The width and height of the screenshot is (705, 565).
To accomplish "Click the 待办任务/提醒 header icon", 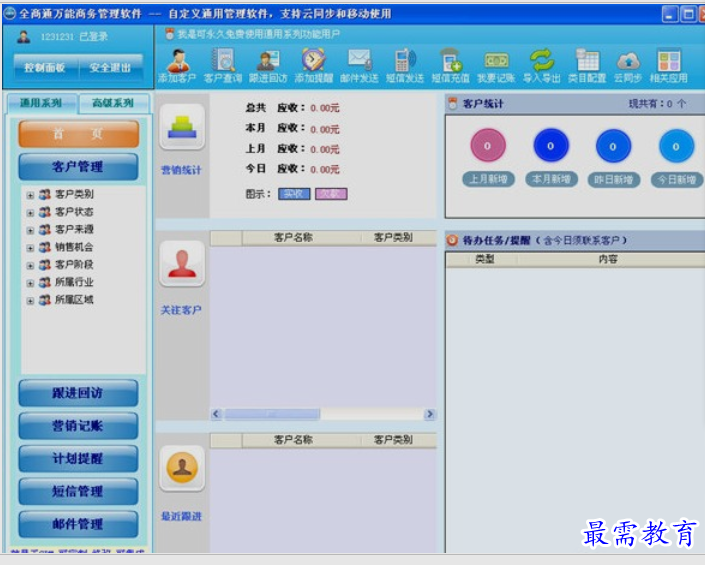I will click(452, 240).
